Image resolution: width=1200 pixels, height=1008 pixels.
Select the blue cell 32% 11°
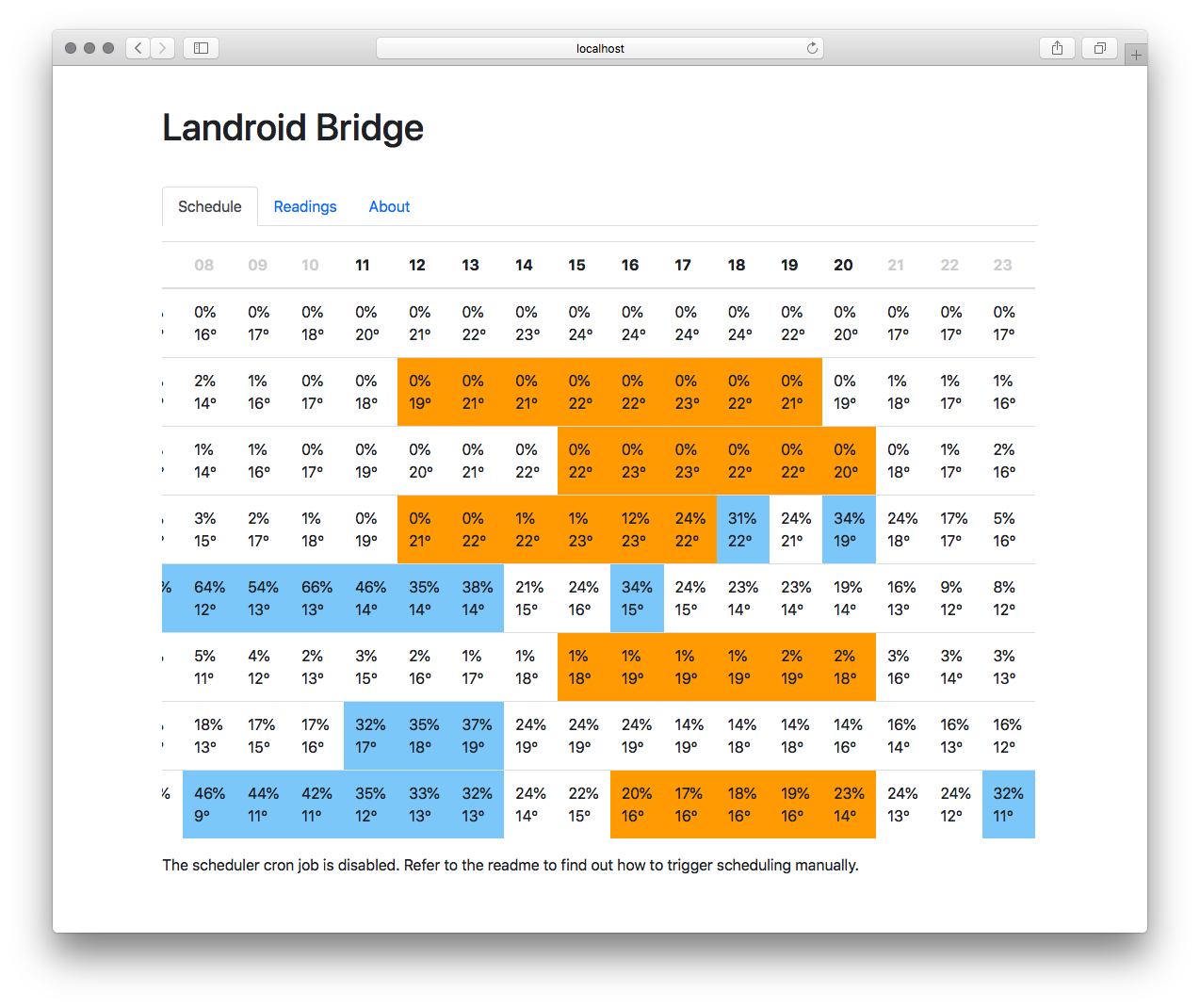click(x=1009, y=805)
